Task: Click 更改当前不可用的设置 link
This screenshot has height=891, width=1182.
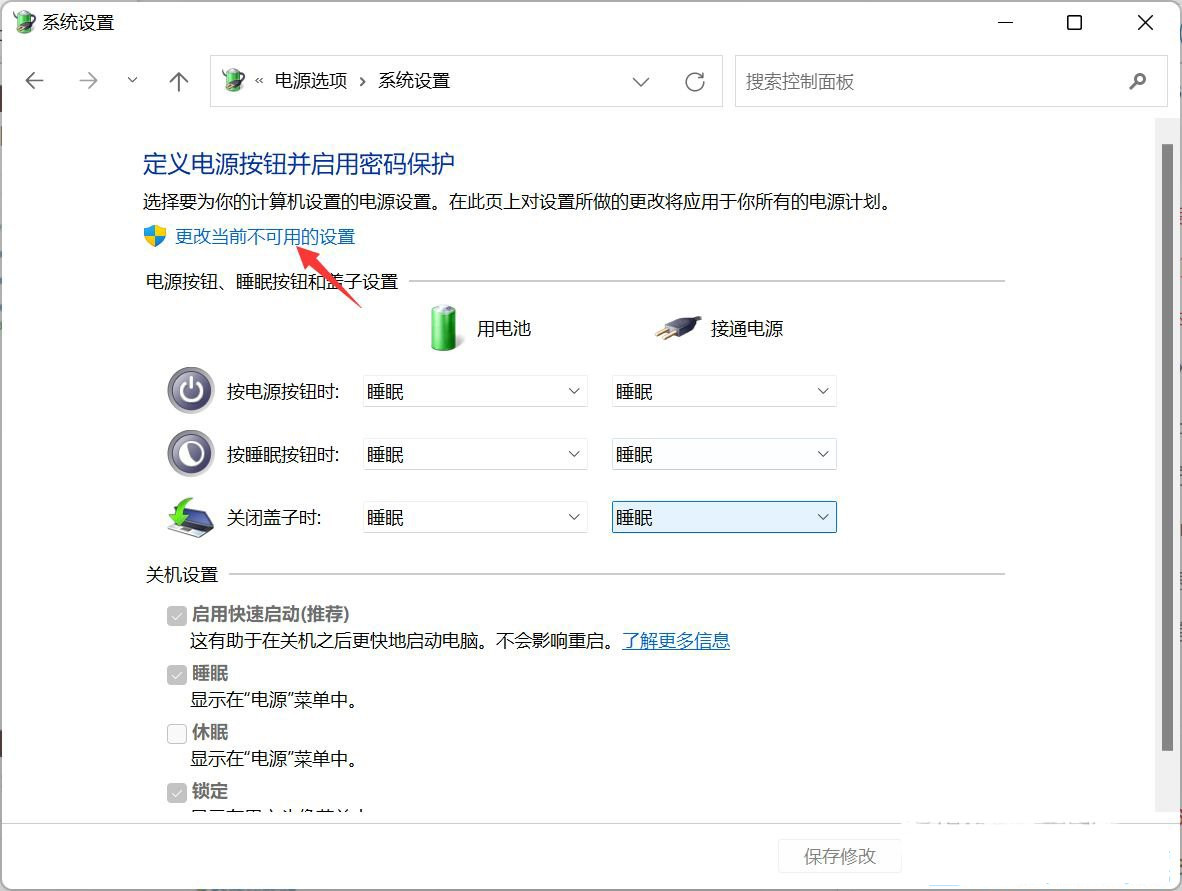Action: 265,237
